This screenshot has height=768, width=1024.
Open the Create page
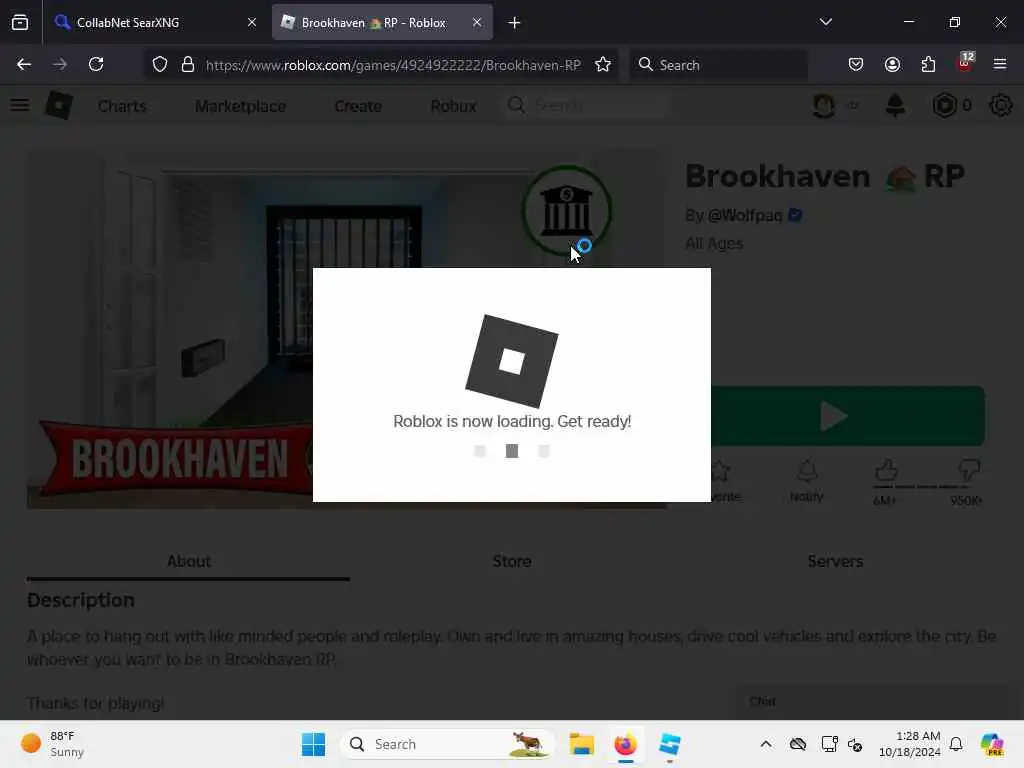(358, 106)
